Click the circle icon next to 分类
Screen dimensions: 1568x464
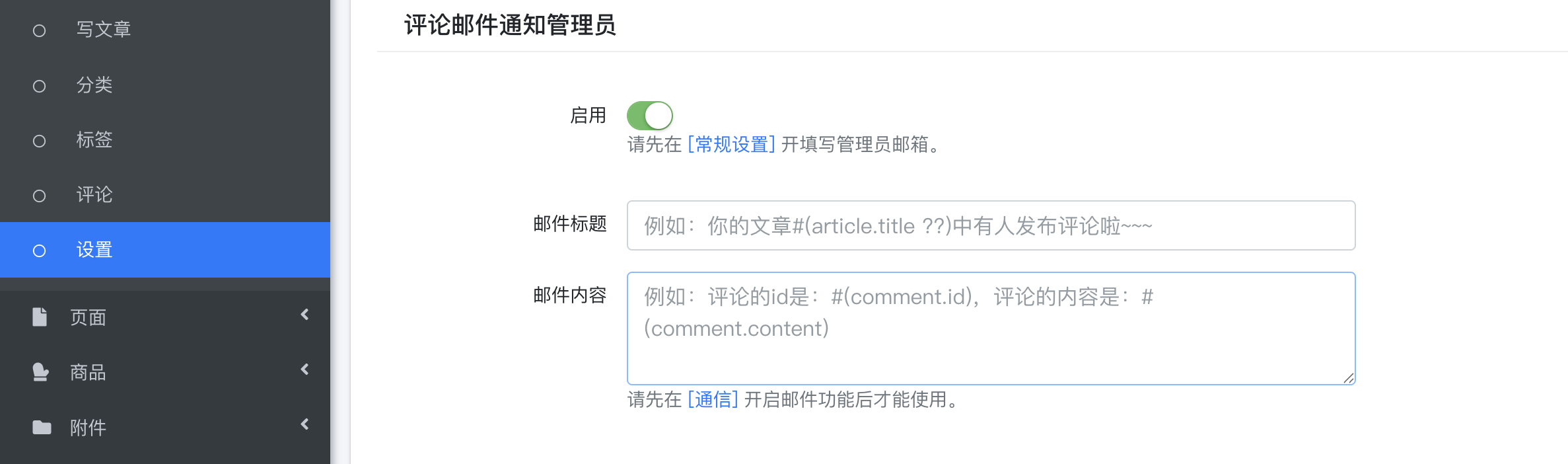(39, 86)
